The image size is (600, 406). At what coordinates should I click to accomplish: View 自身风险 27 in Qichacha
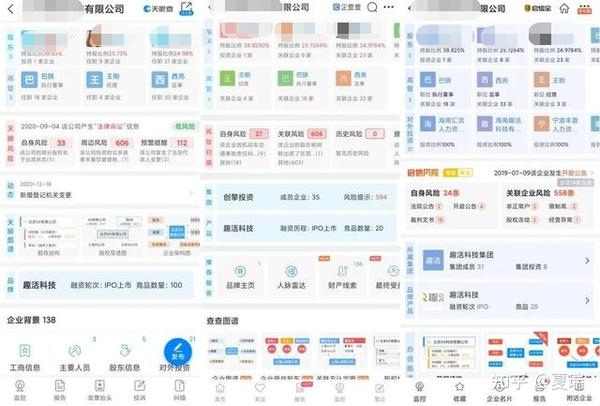click(x=243, y=147)
